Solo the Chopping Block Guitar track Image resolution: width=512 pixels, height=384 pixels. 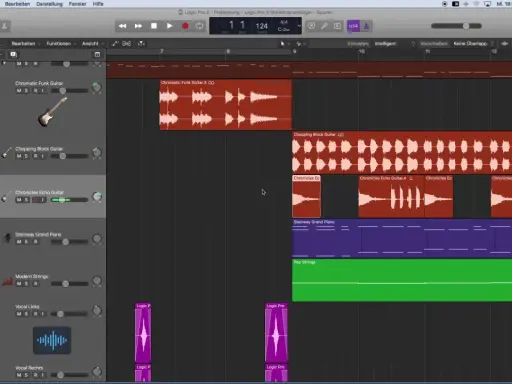pyautogui.click(x=26, y=156)
